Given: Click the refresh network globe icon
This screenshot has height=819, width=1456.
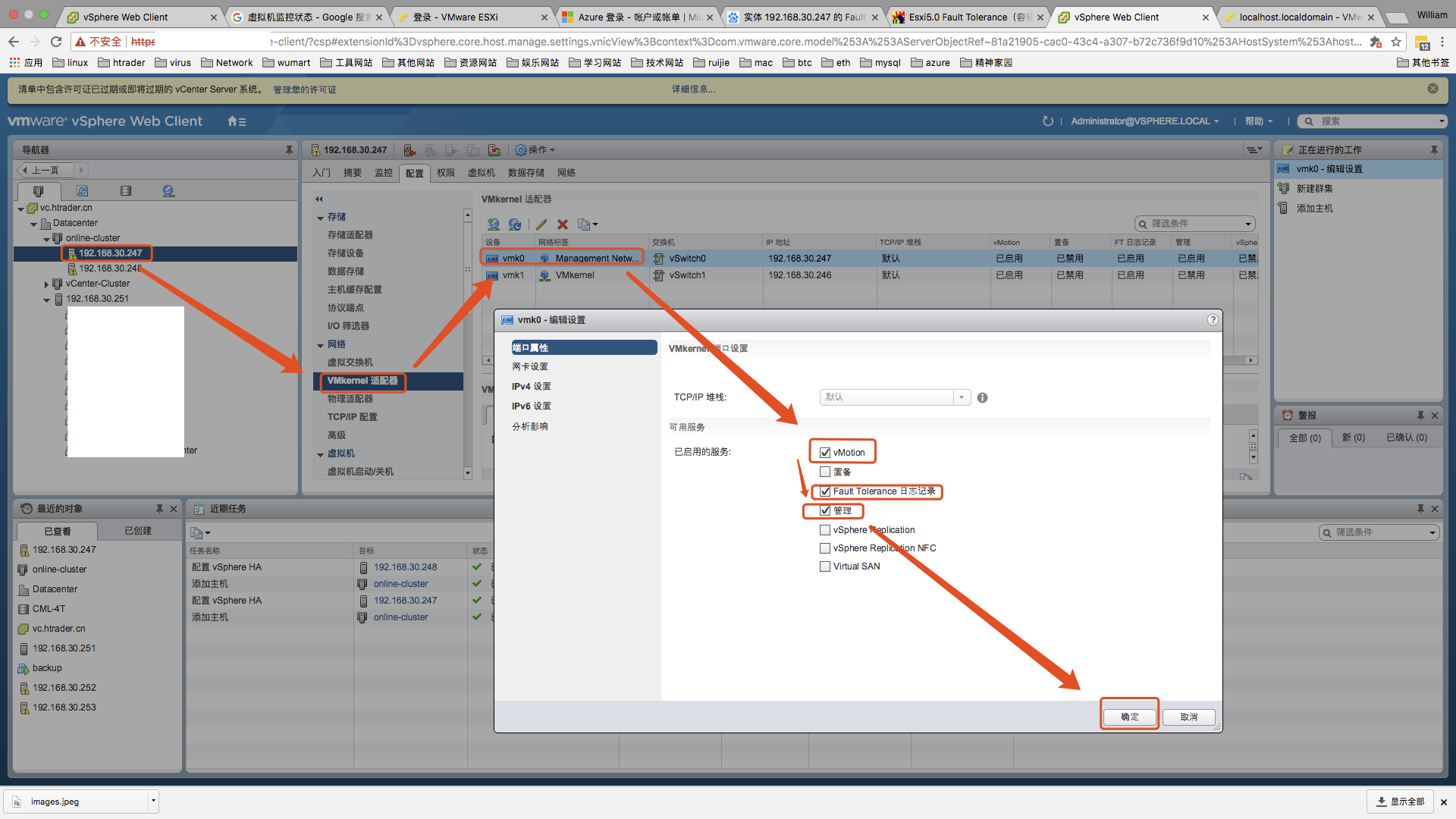Looking at the screenshot, I should point(515,224).
